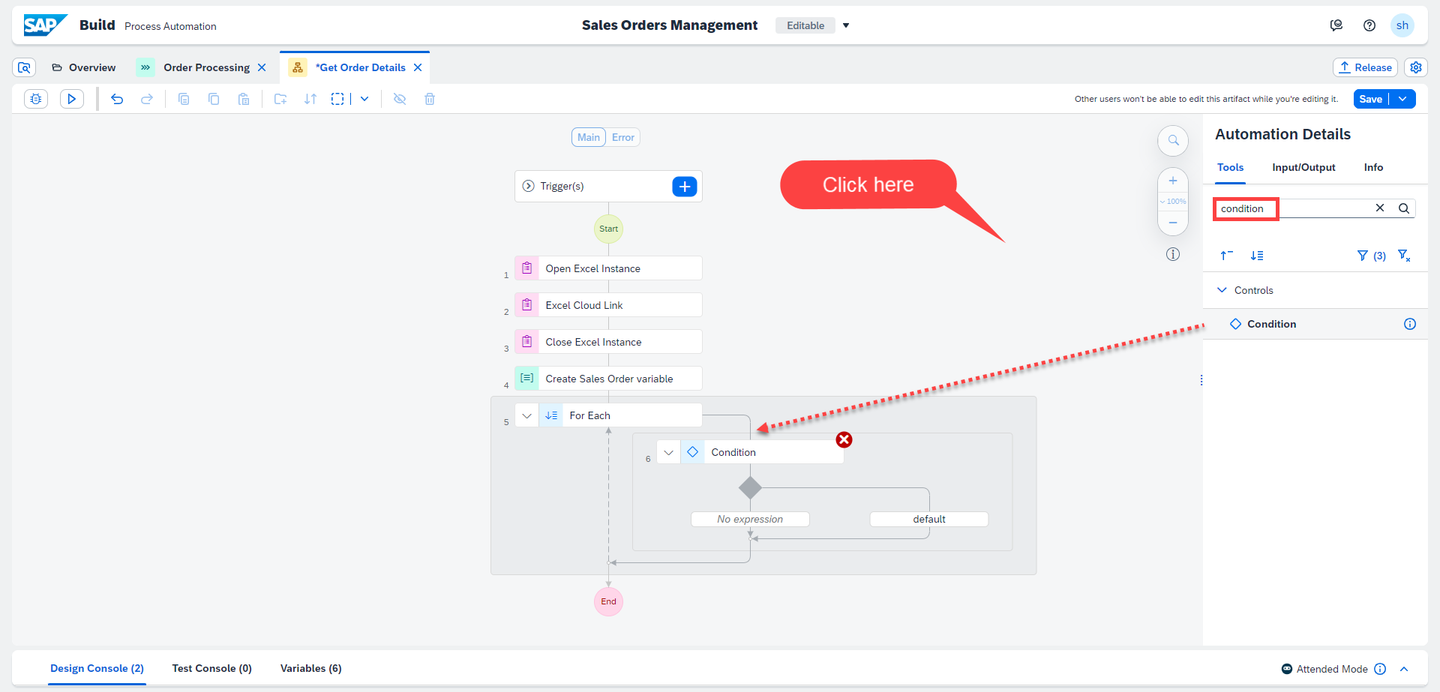The image size is (1440, 692).
Task: Select the End node
Action: coord(608,602)
